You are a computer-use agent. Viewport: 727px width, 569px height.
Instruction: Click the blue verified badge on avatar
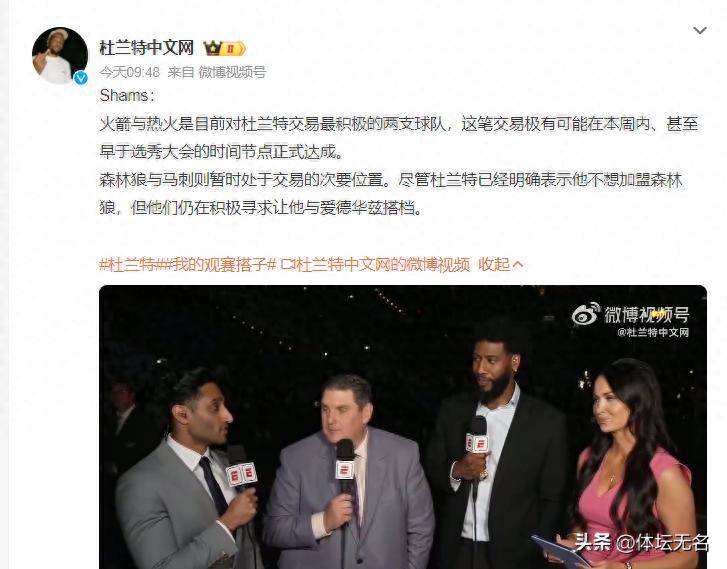[81, 78]
